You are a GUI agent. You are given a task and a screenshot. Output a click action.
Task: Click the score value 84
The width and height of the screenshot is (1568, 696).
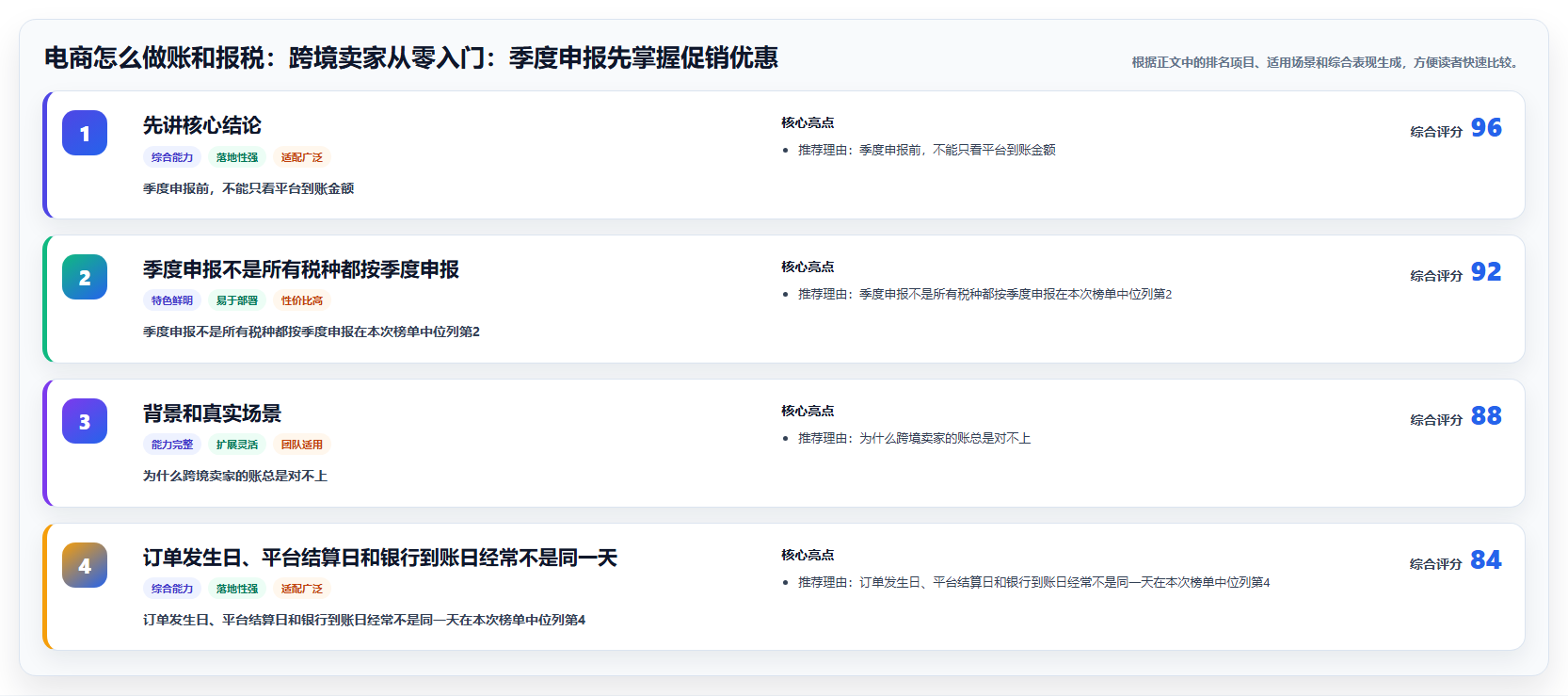tap(1486, 559)
